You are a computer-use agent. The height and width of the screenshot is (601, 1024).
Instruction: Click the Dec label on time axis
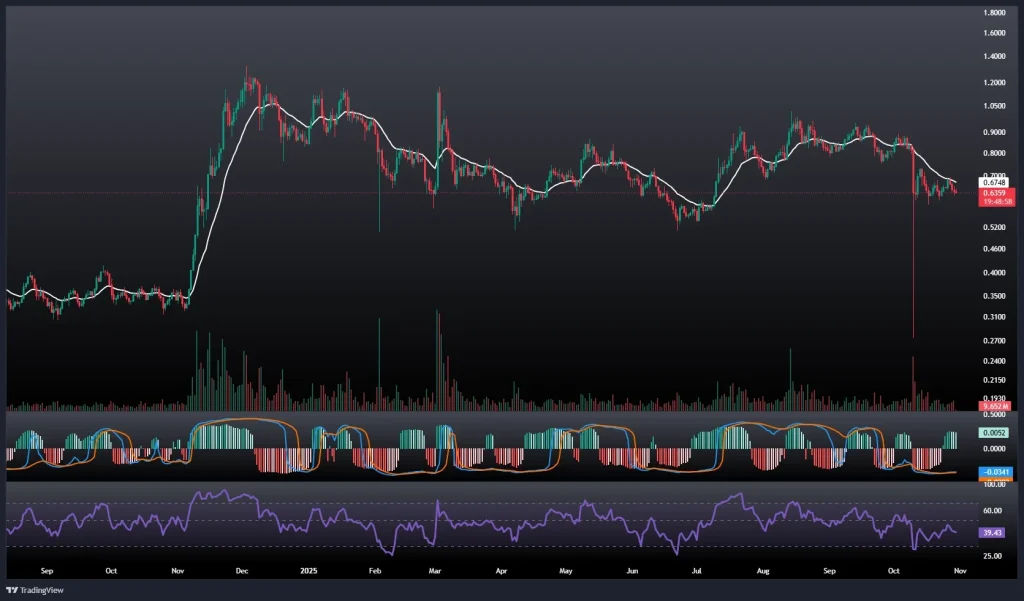click(241, 569)
